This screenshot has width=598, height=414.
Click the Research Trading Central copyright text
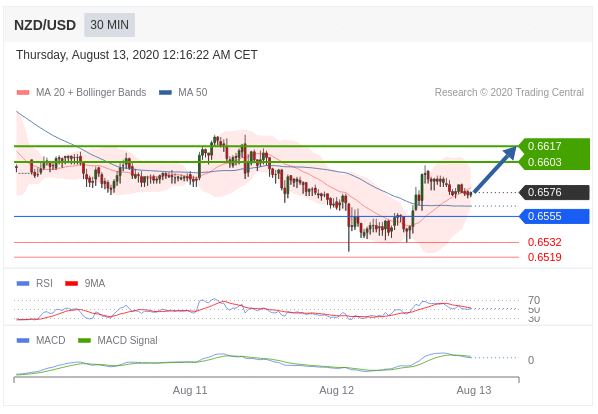click(x=509, y=93)
